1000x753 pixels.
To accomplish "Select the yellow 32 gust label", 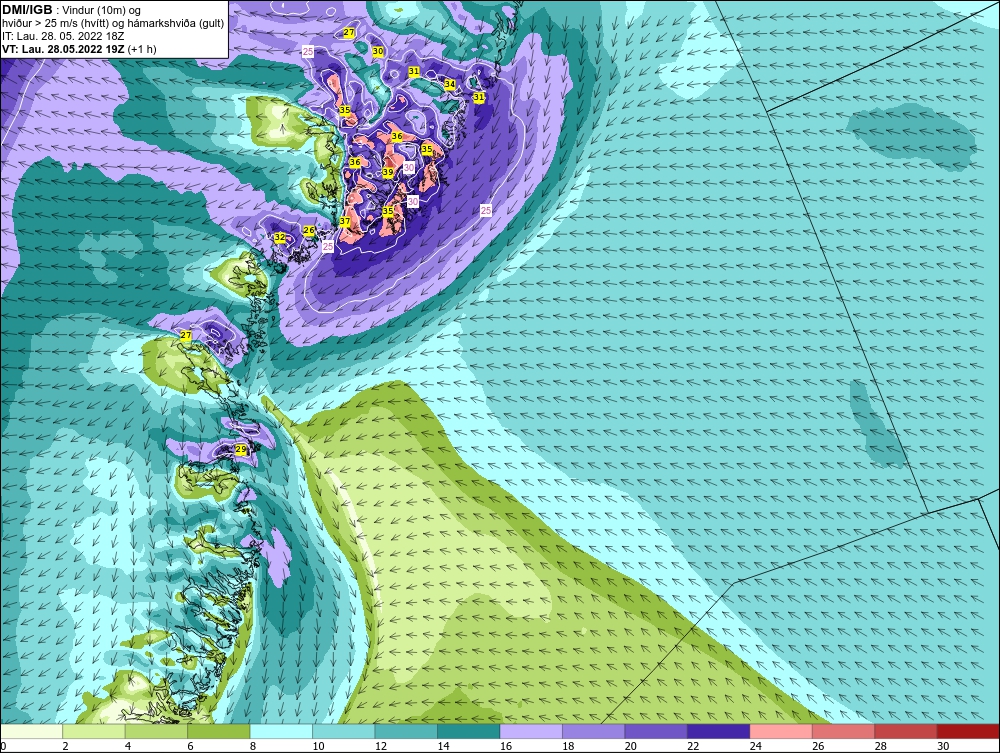I will tap(279, 237).
